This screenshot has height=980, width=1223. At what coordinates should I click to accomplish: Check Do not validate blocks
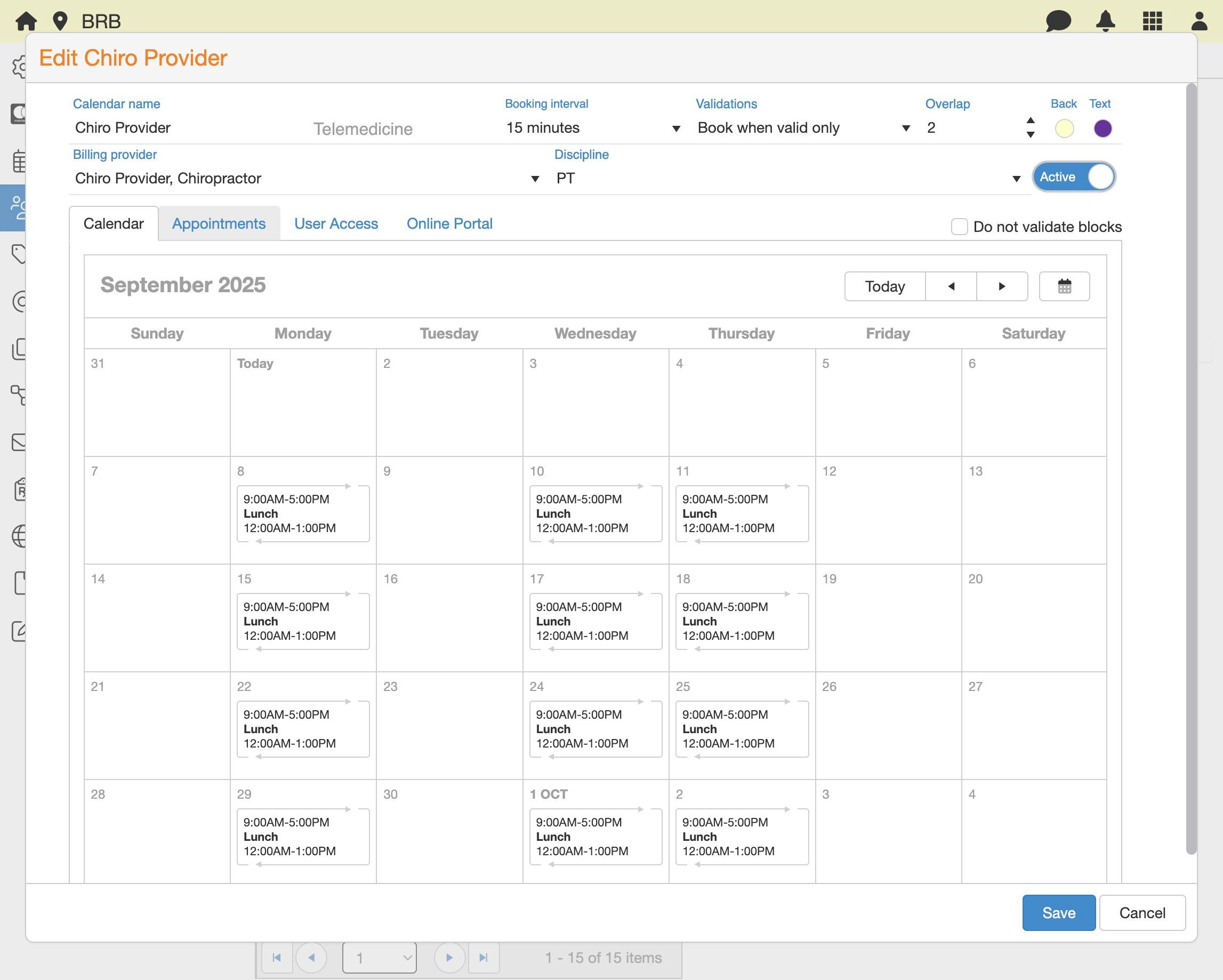coord(959,227)
